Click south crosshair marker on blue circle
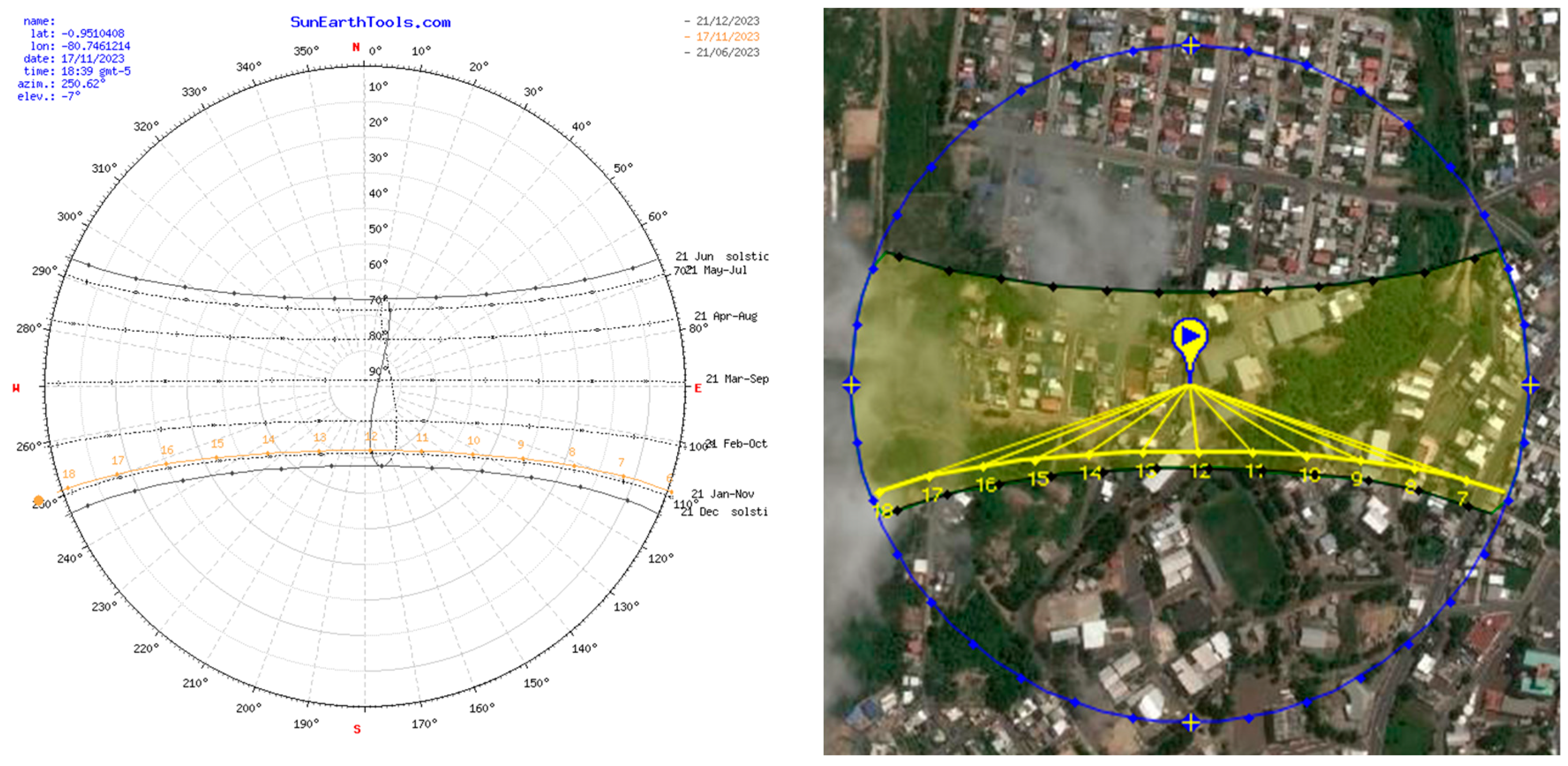The width and height of the screenshot is (1568, 766). 1191,722
